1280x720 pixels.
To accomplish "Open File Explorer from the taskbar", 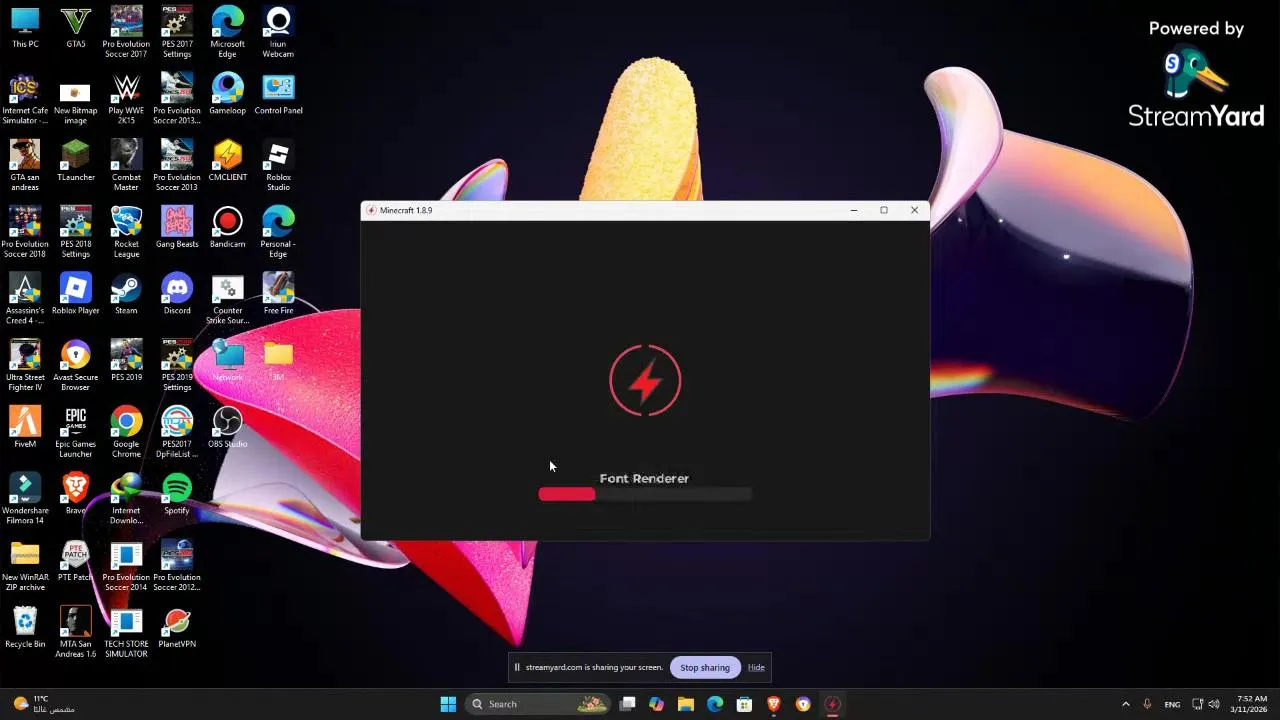I will [x=686, y=704].
